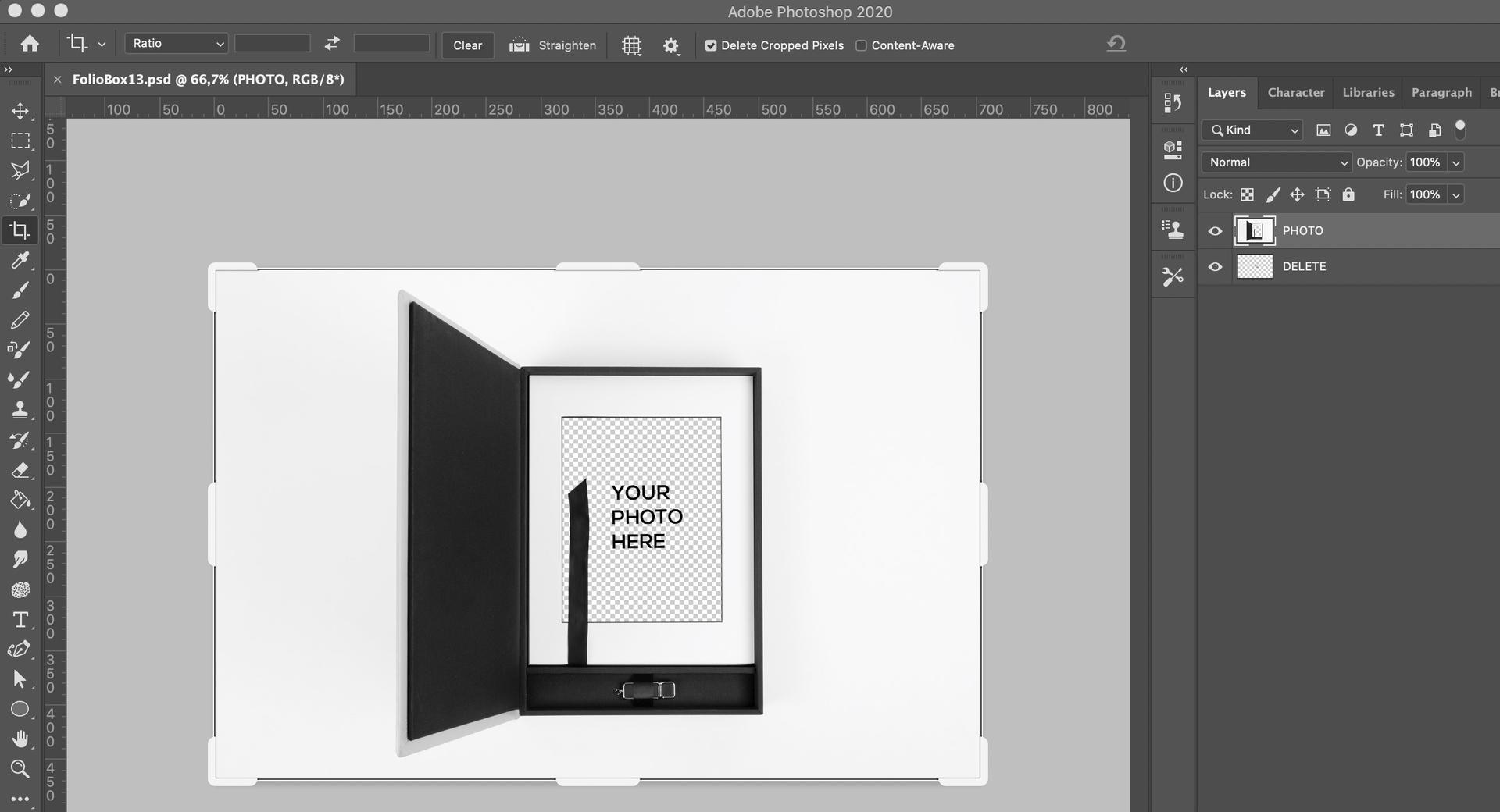Image resolution: width=1500 pixels, height=812 pixels.
Task: Open the Libraries panel tab
Action: [1368, 92]
